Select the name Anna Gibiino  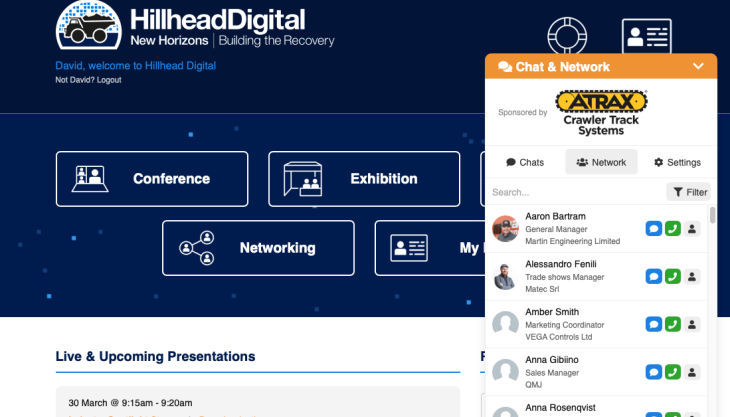tap(552, 360)
